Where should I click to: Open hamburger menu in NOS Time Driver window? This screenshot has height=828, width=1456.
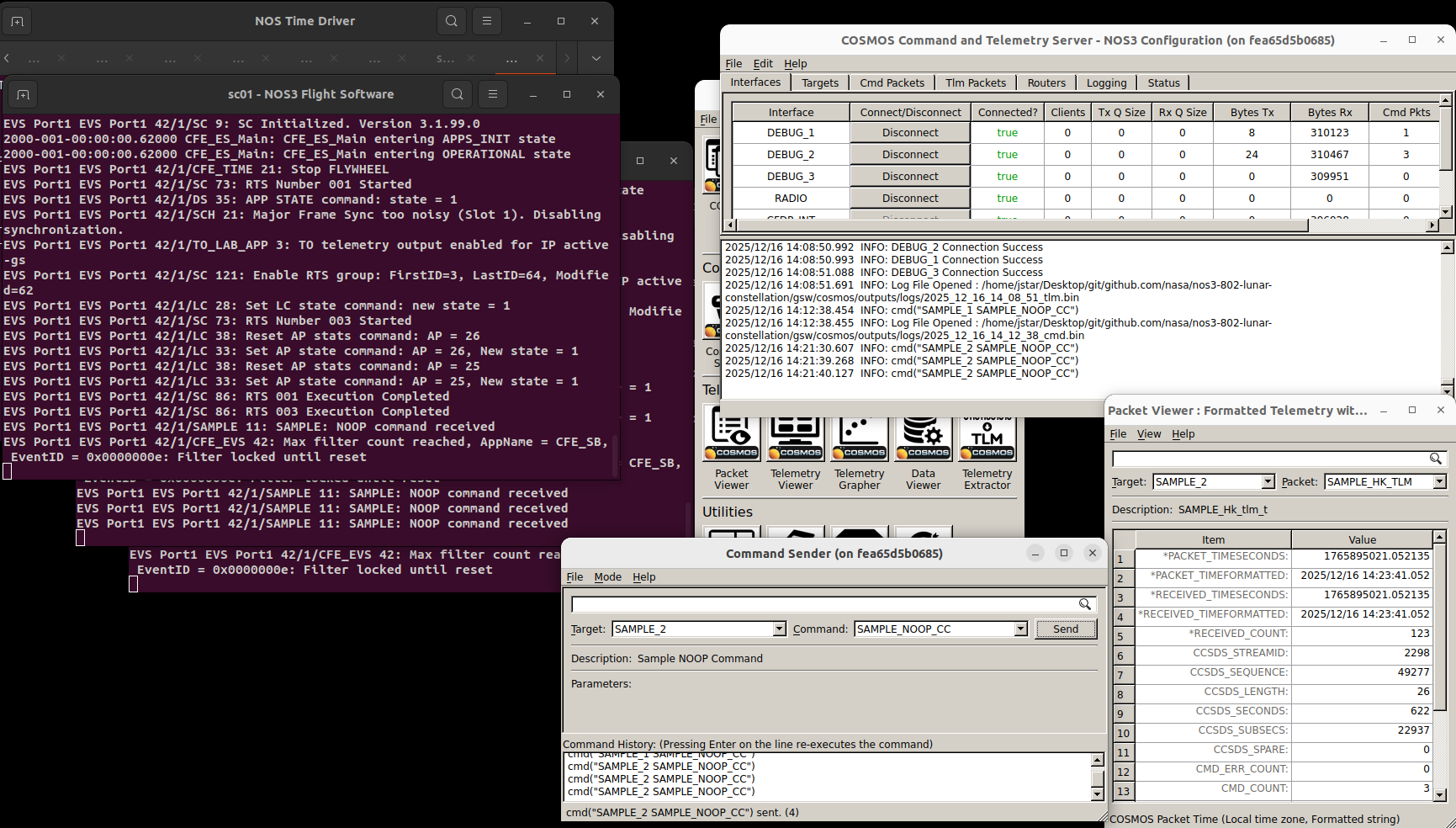487,21
